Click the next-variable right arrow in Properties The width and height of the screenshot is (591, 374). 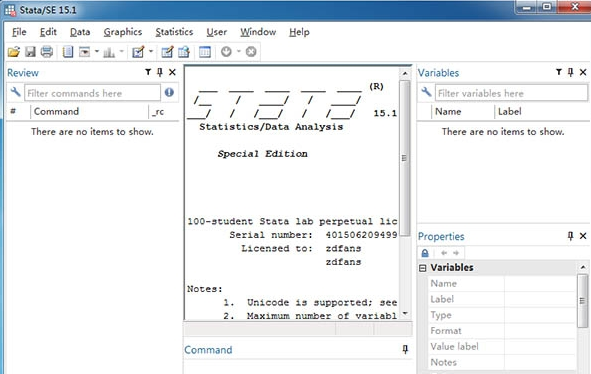pyautogui.click(x=456, y=253)
